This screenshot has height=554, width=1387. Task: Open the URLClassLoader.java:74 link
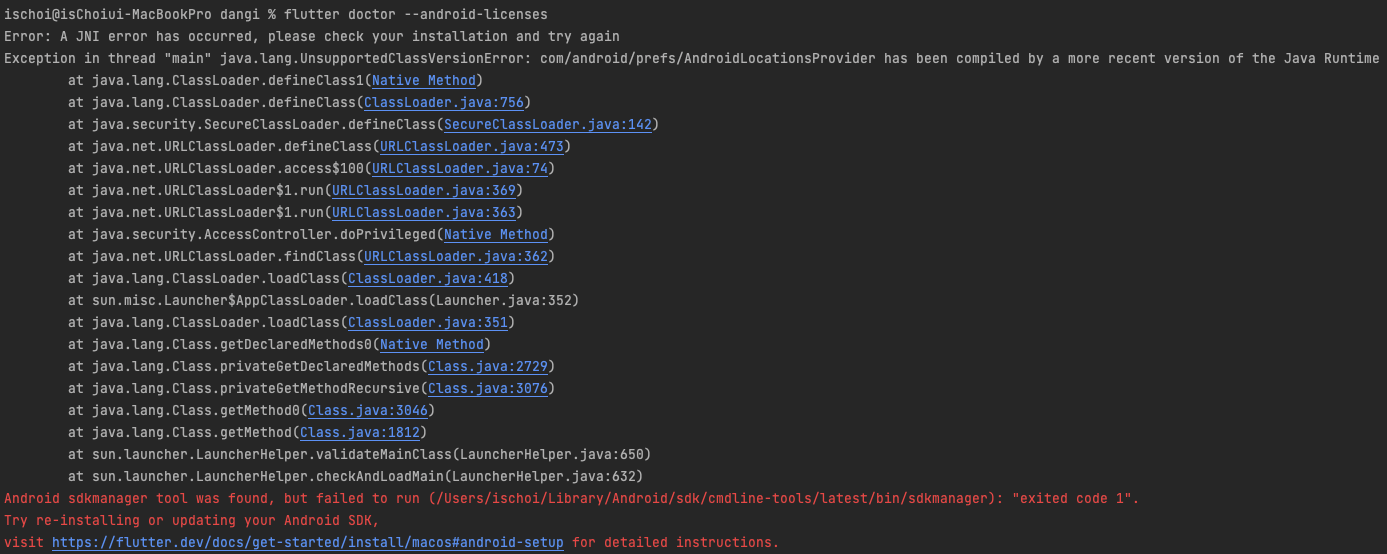(x=460, y=168)
